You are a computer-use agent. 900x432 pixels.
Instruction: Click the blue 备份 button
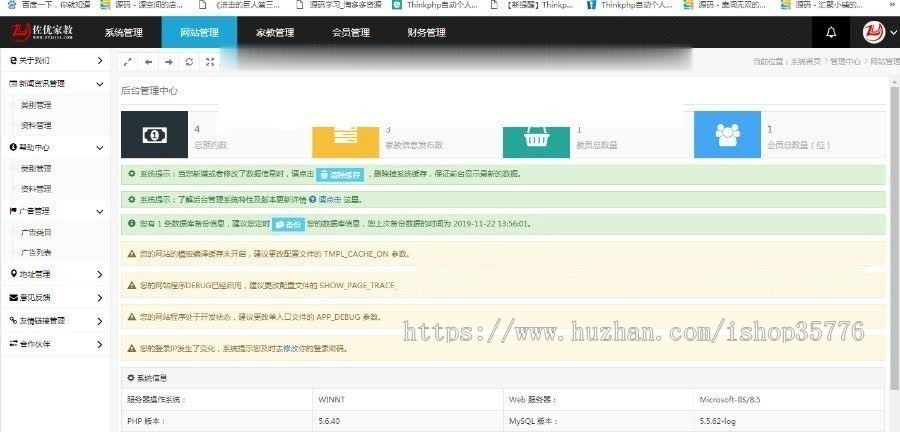click(x=288, y=224)
